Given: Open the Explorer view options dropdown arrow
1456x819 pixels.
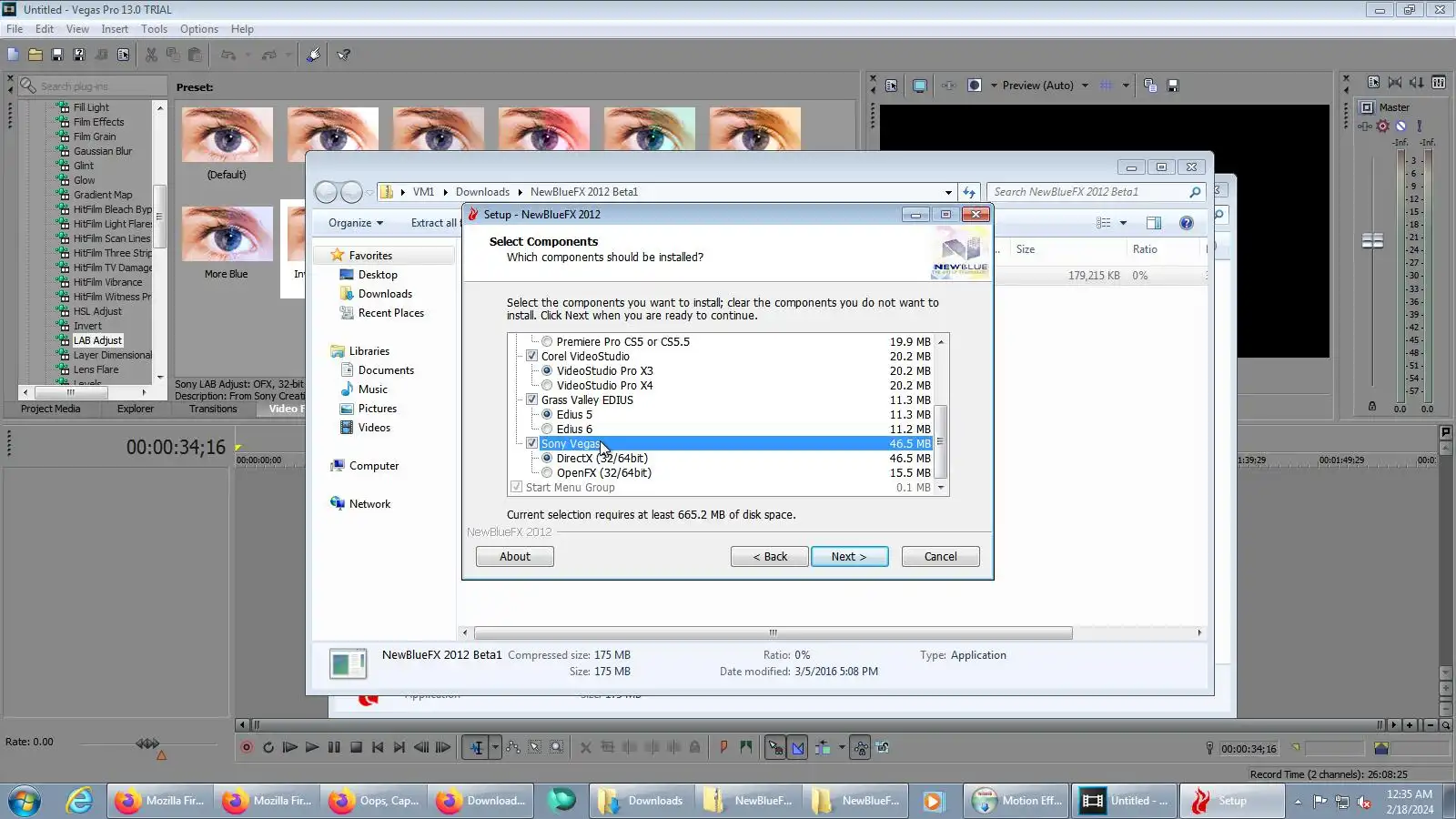Looking at the screenshot, I should [1123, 223].
